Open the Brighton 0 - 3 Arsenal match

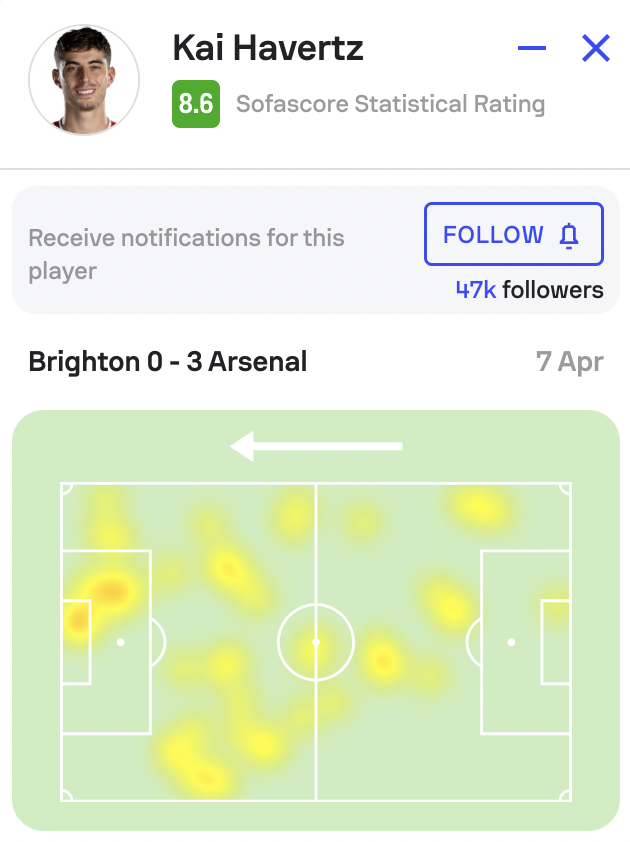click(x=168, y=361)
